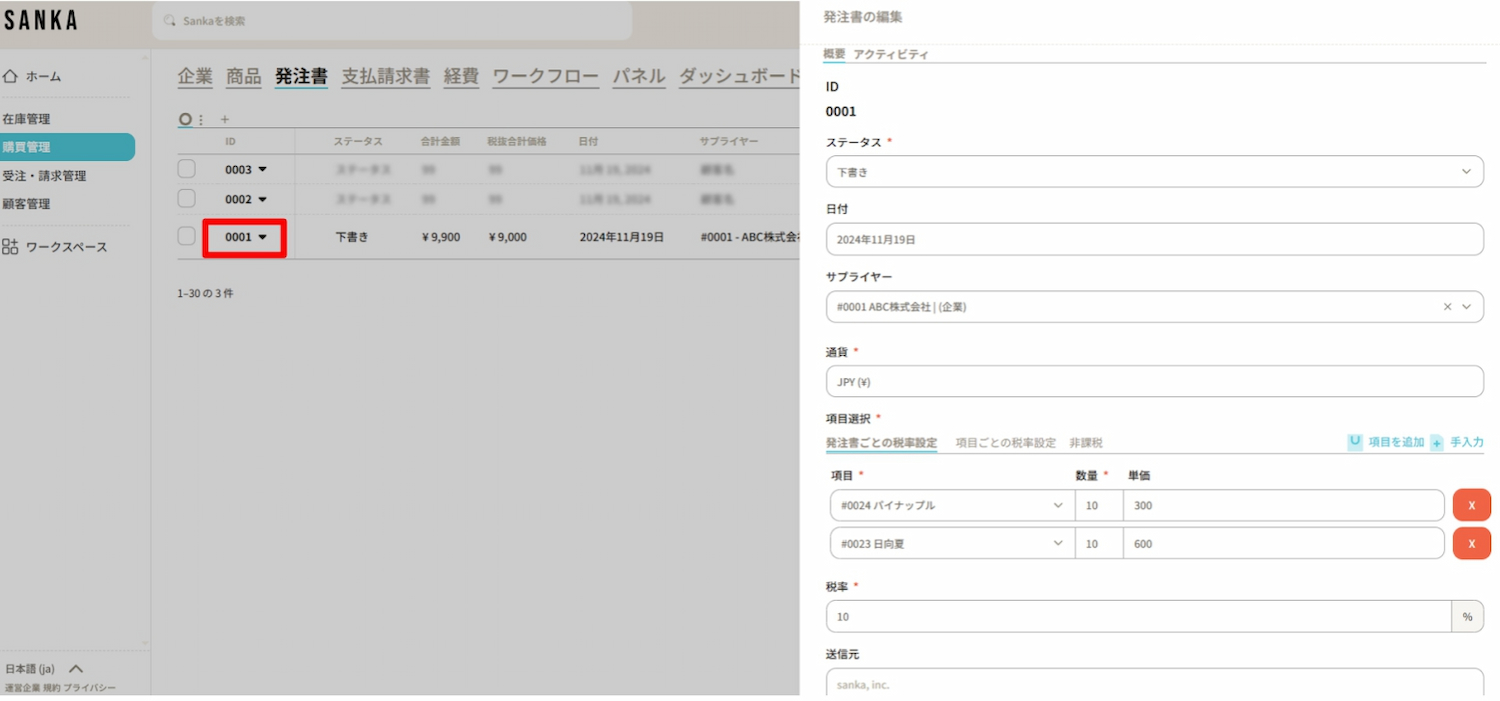This screenshot has width=1500, height=701.
Task: Remove the パイナップル item row
Action: coord(1471,506)
